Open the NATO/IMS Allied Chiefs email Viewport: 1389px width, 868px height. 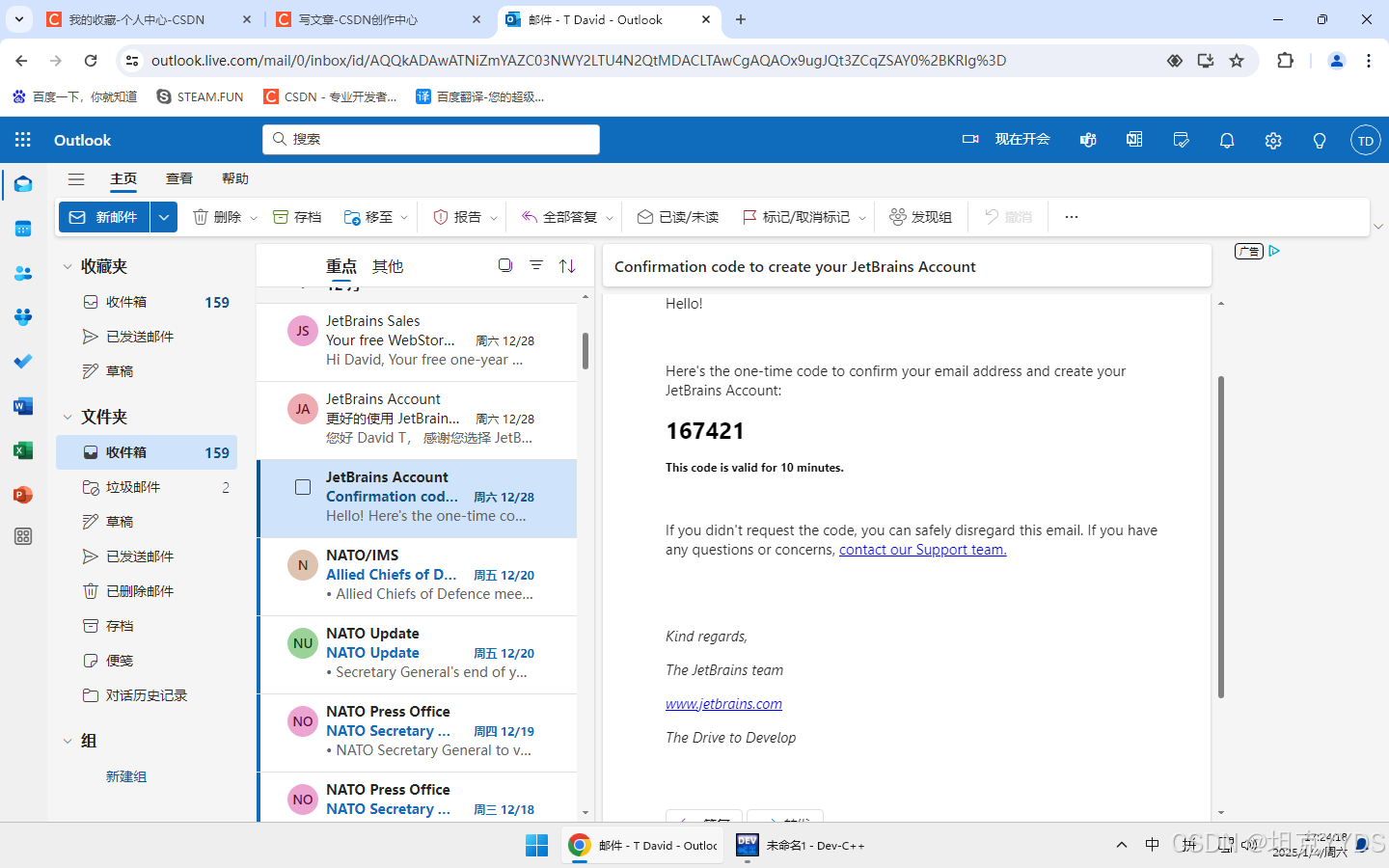click(x=418, y=576)
